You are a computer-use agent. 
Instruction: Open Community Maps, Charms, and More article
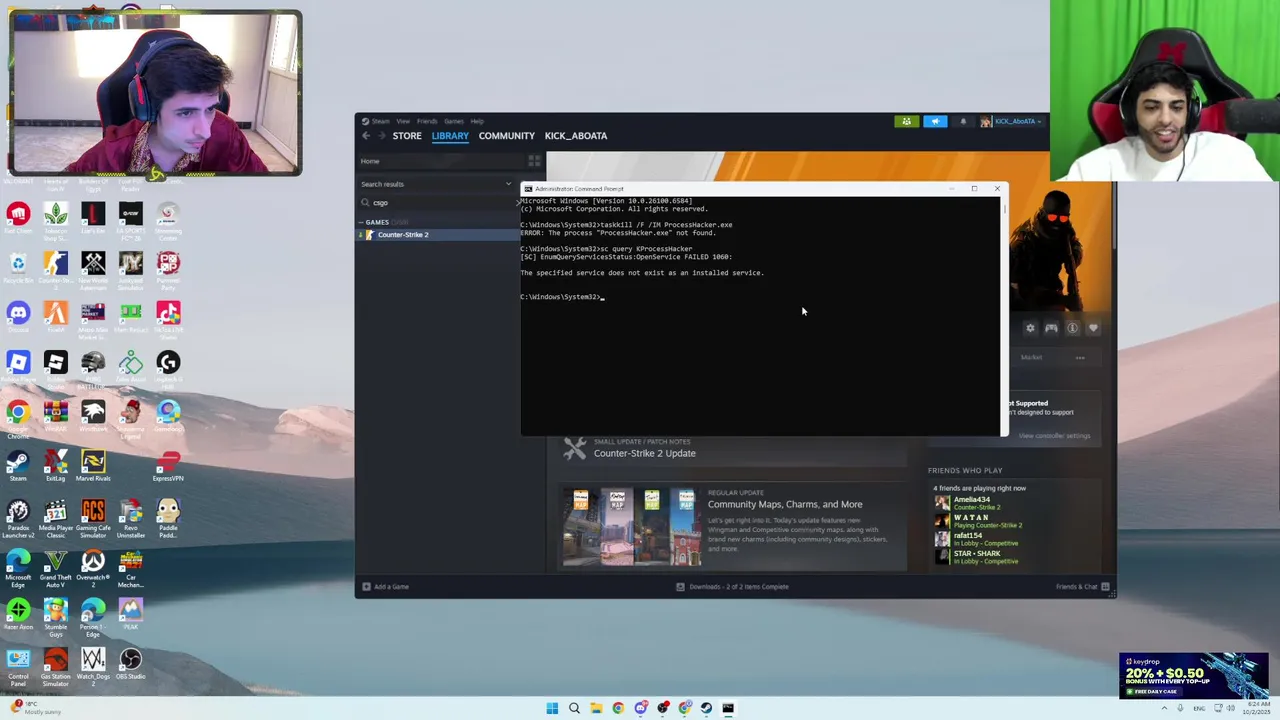[785, 504]
